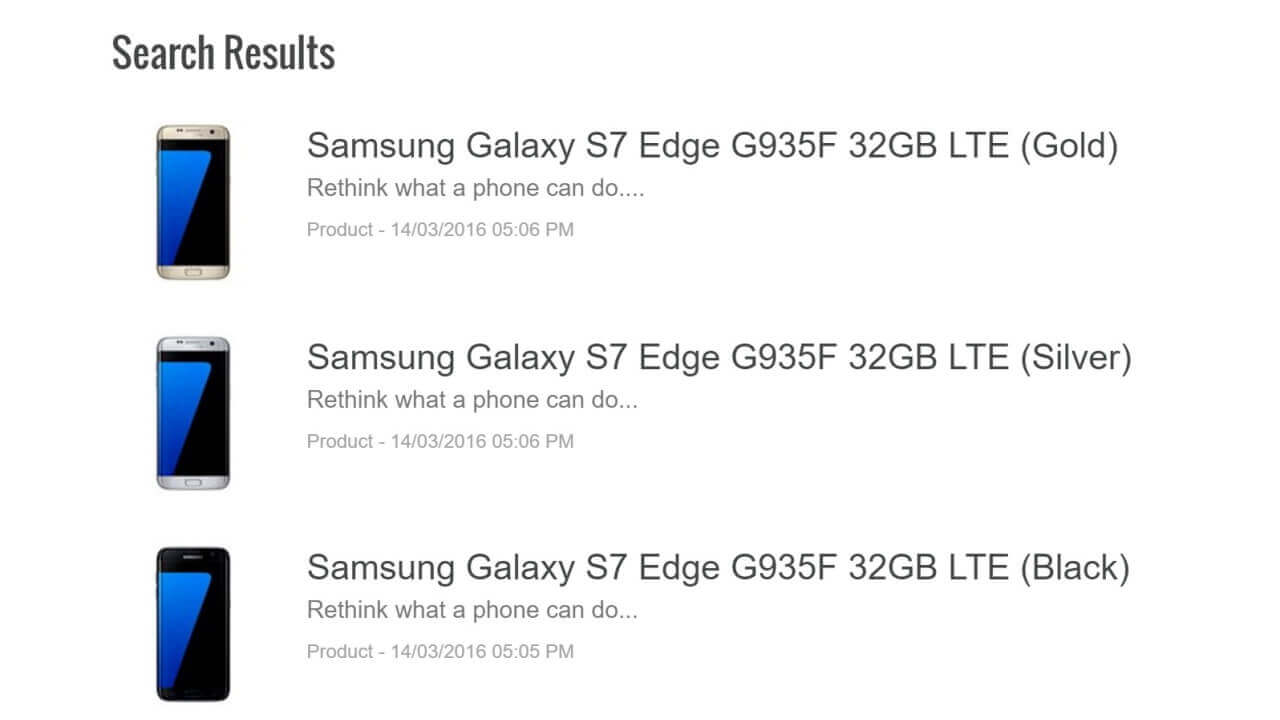Click the Black listing description text
1280x720 pixels.
coord(473,610)
